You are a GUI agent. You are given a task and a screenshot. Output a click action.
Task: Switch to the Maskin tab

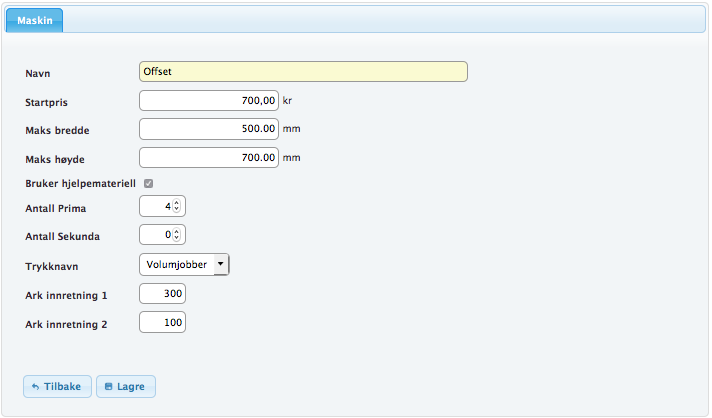[35, 20]
